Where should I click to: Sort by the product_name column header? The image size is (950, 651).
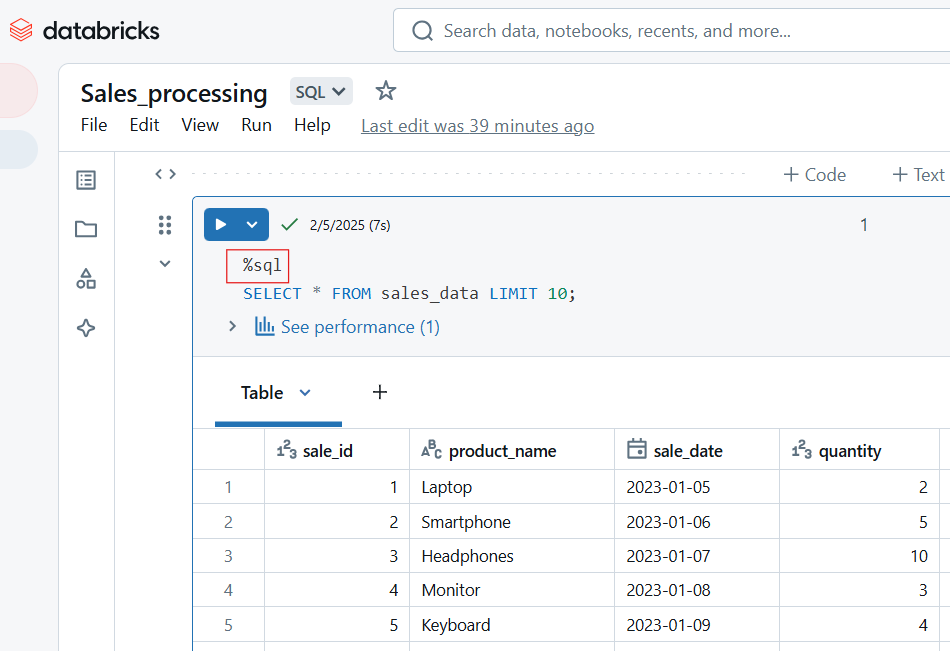point(512,450)
